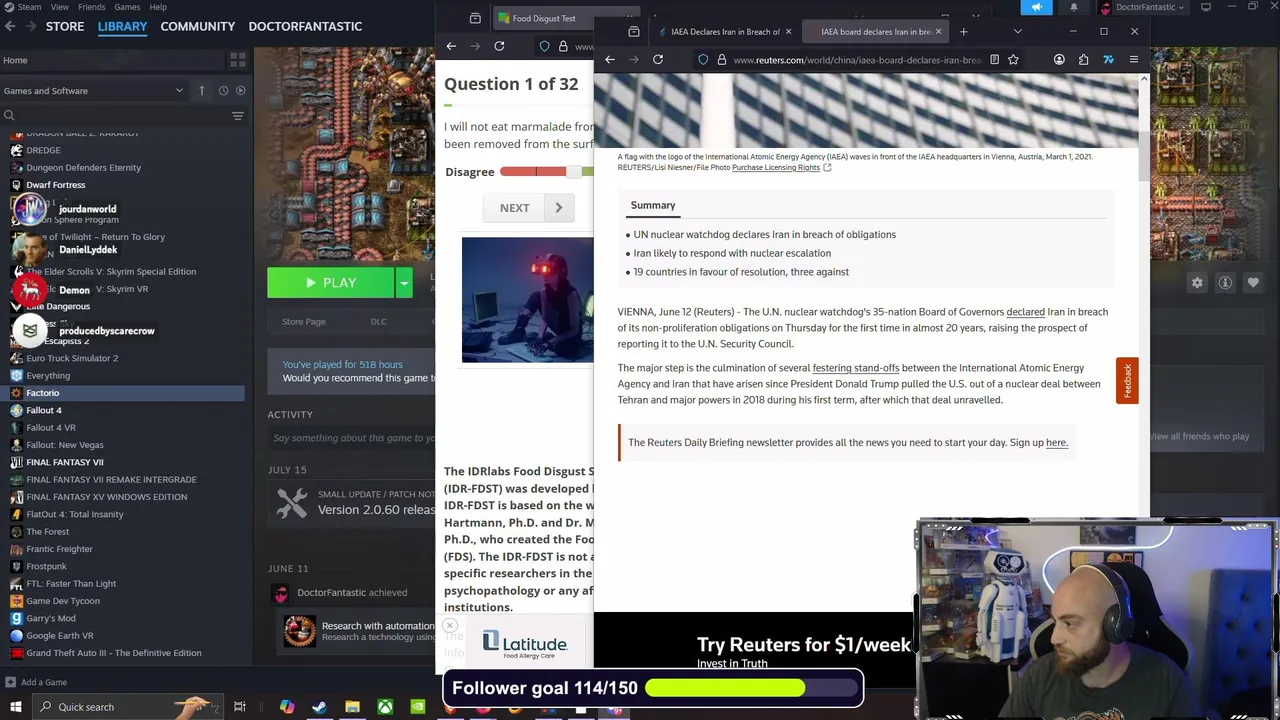Open Factorio DLC link
1280x720 pixels.
point(378,322)
